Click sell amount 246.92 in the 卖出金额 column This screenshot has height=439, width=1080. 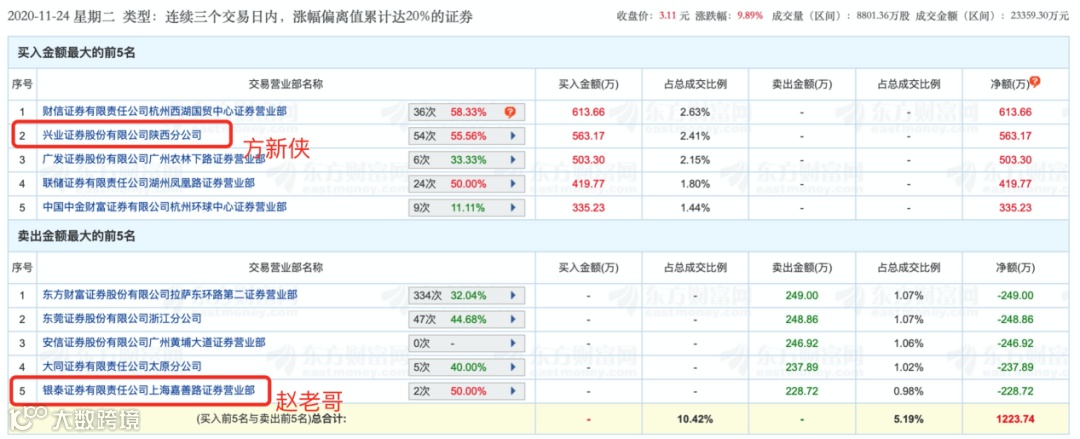pos(802,343)
